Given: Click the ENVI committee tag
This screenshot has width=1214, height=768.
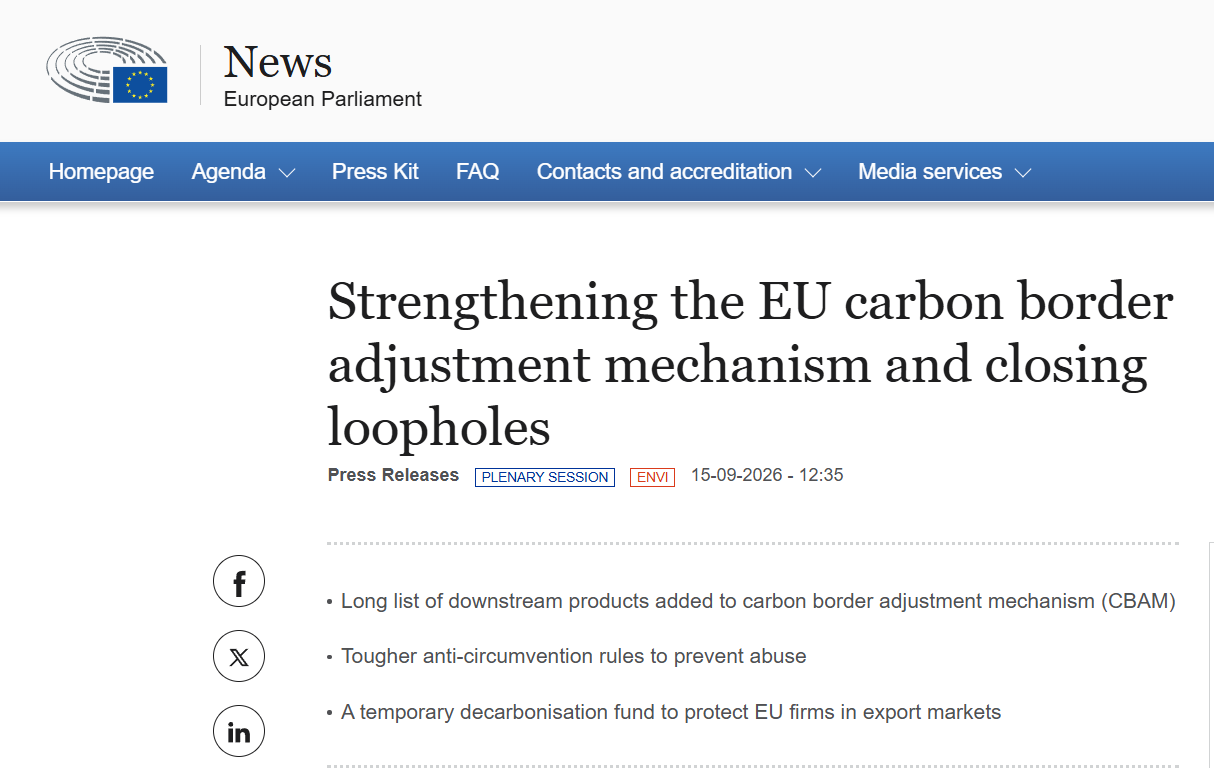Looking at the screenshot, I should click(652, 477).
